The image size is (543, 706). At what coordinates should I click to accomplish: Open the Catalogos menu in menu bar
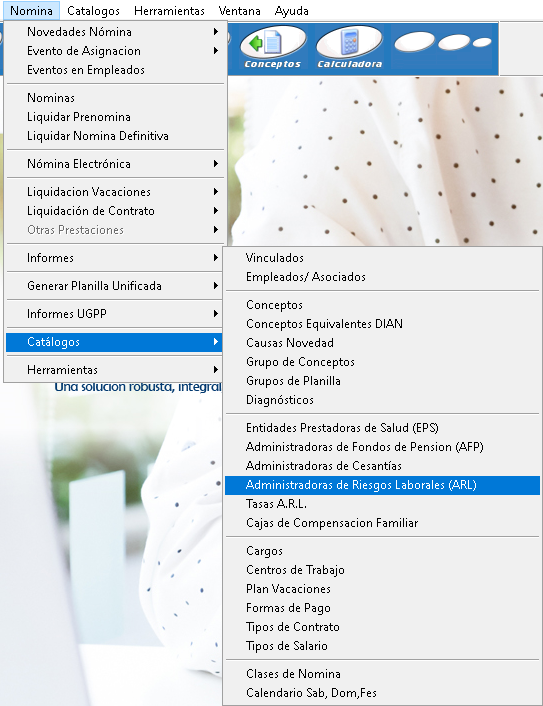pos(93,11)
